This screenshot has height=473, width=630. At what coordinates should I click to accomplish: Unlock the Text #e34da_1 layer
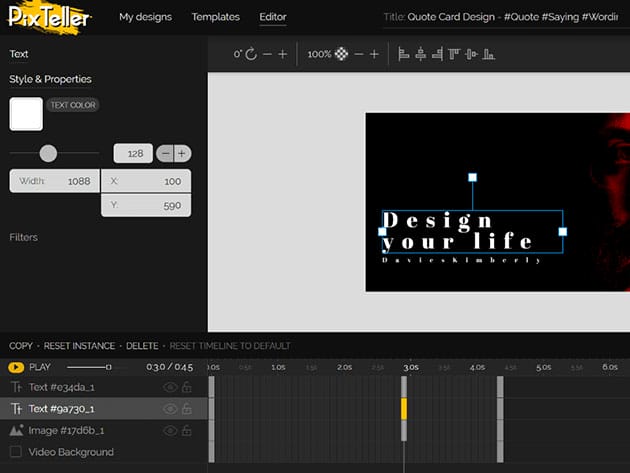(186, 387)
